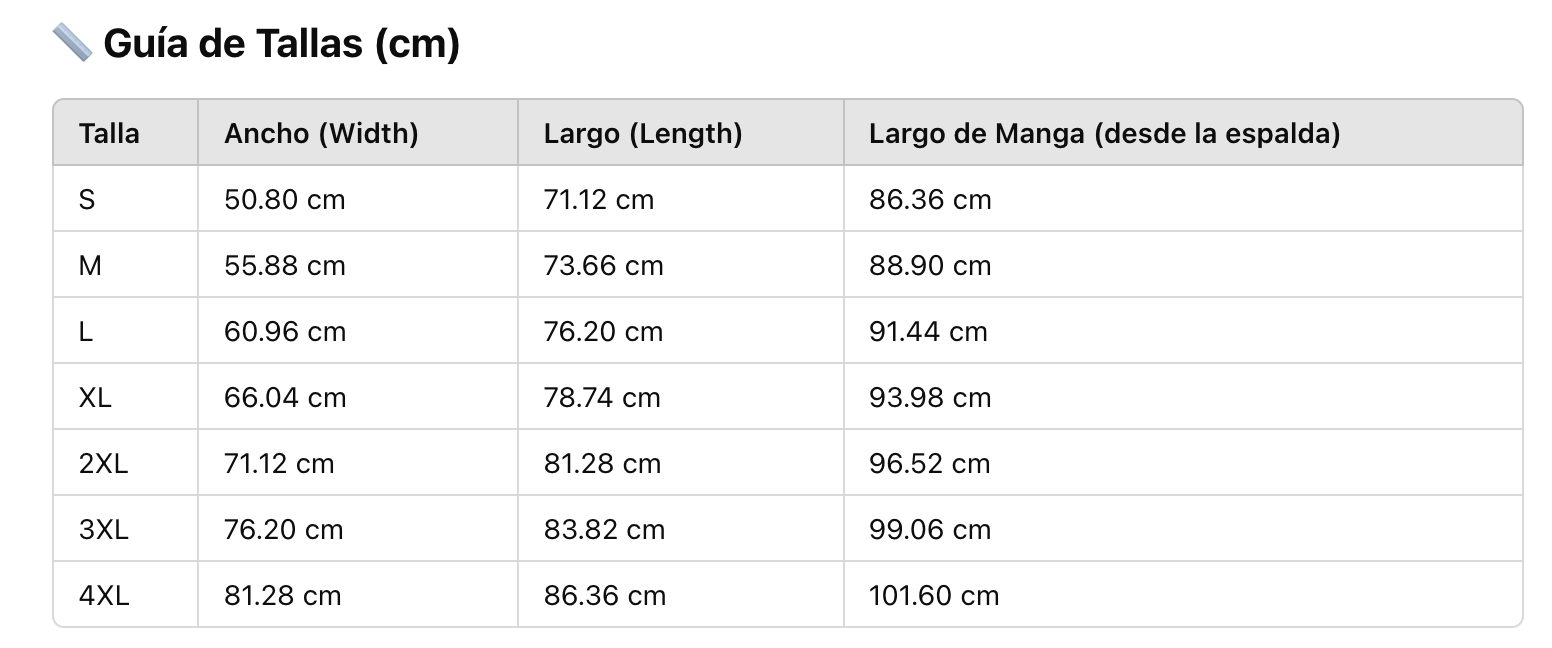The width and height of the screenshot is (1552, 648).
Task: Click the size S row label
Action: coord(87,200)
